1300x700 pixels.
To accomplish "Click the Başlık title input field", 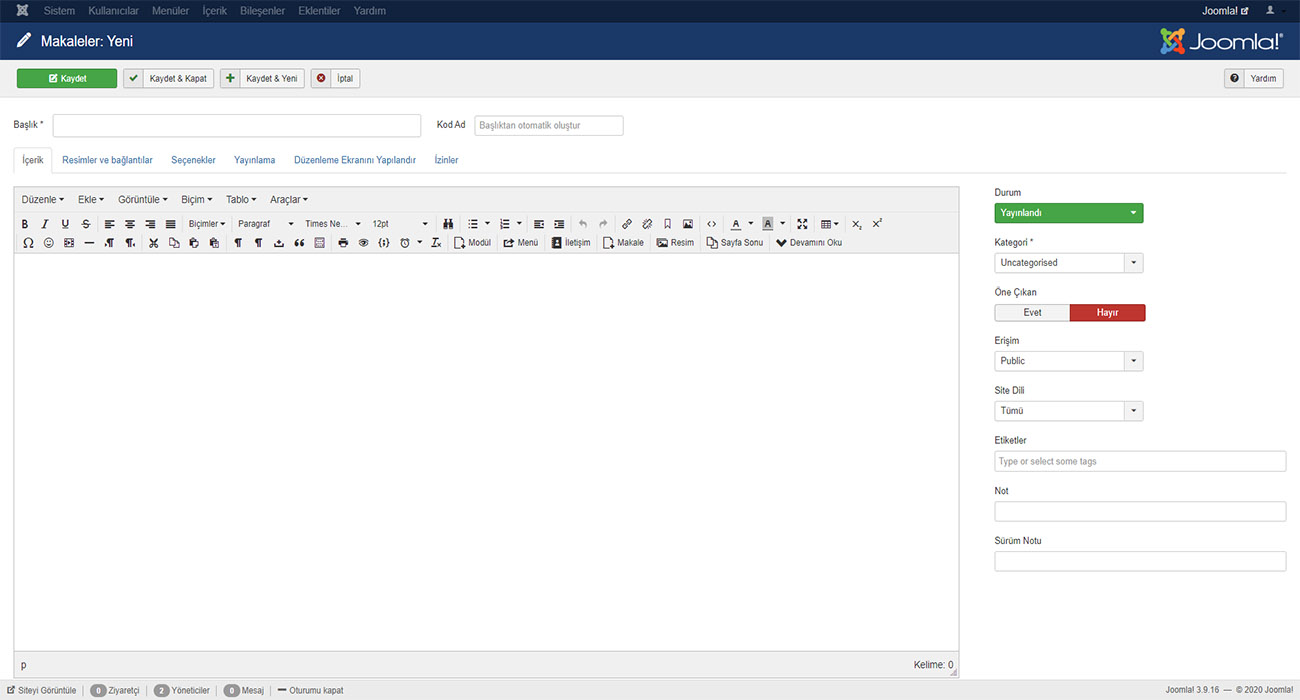I will 237,126.
